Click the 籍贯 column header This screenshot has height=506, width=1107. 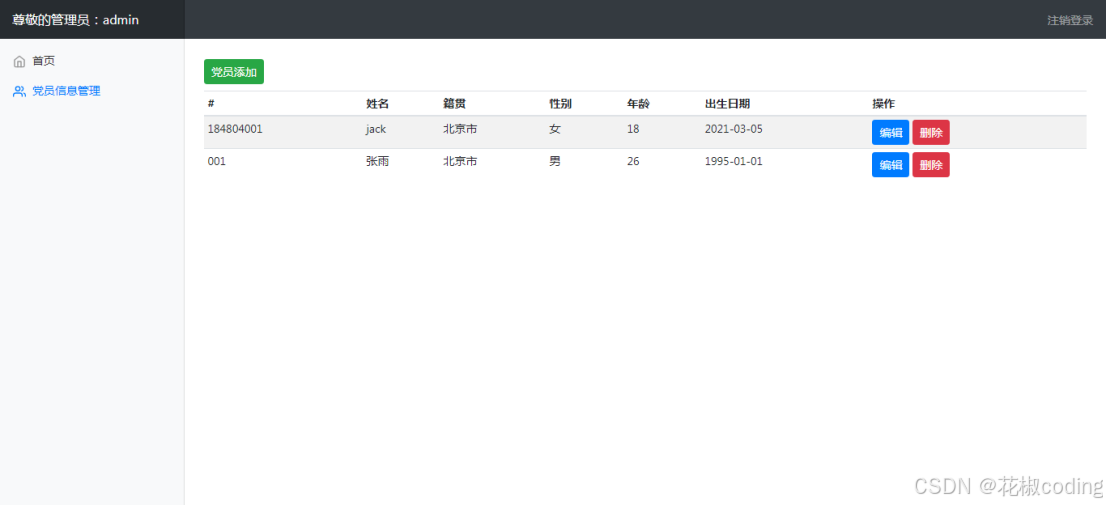[454, 104]
